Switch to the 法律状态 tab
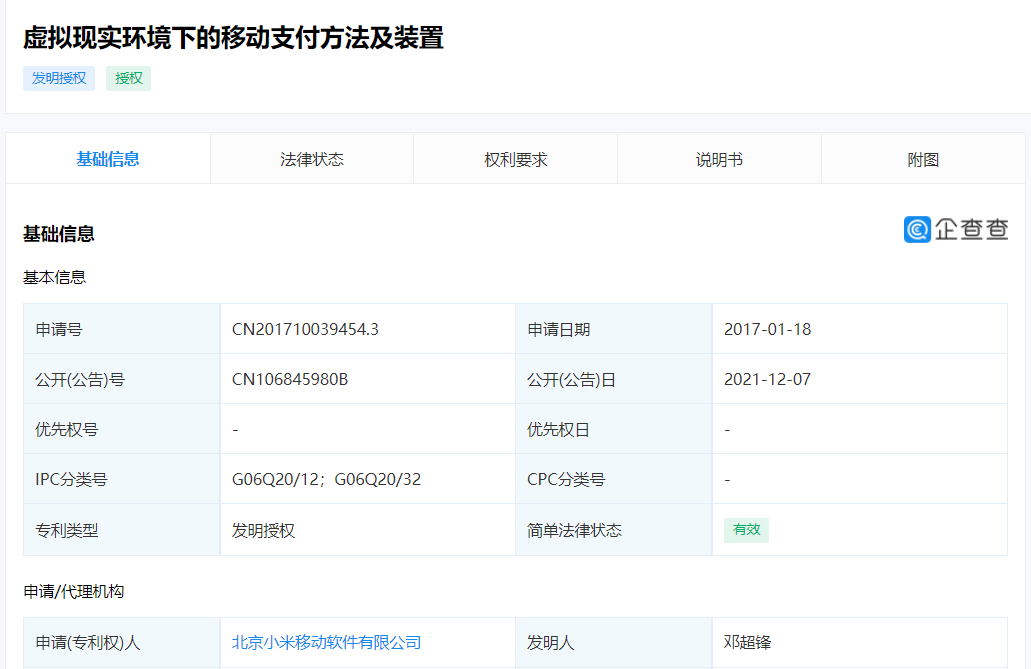 tap(309, 158)
